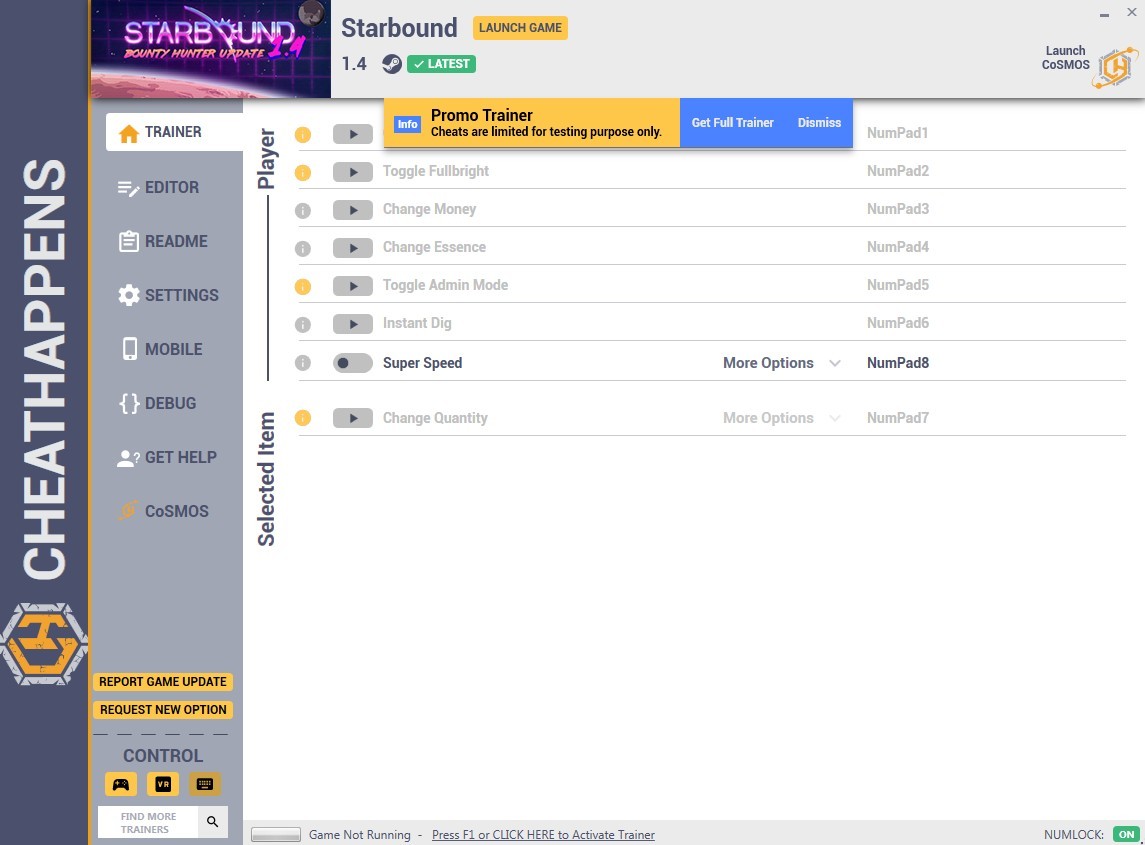Click the info icon for Toggle Admin Mode
The height and width of the screenshot is (845, 1145).
click(x=302, y=286)
